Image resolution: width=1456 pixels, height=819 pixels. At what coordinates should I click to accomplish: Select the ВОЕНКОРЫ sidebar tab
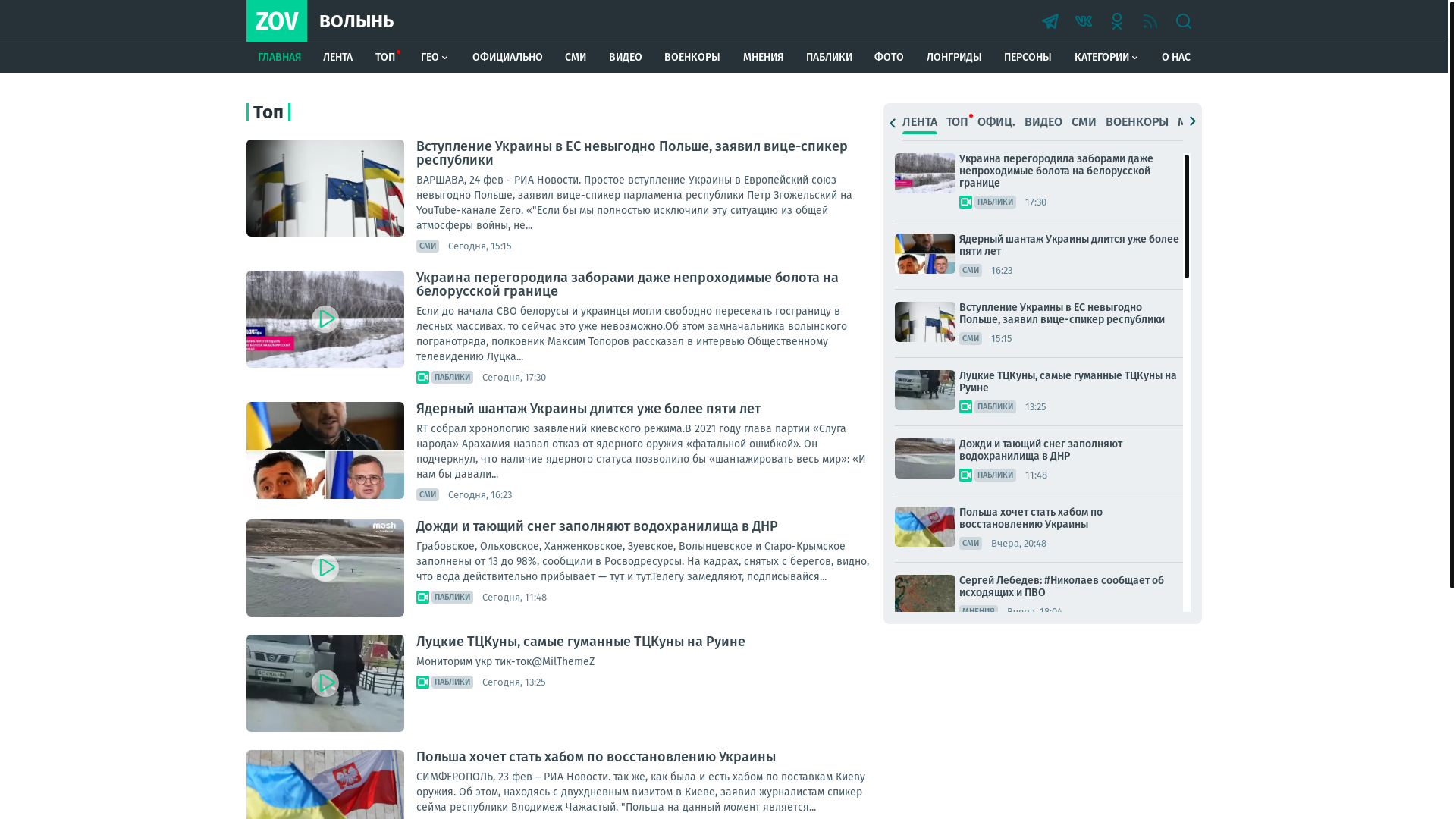click(1137, 122)
